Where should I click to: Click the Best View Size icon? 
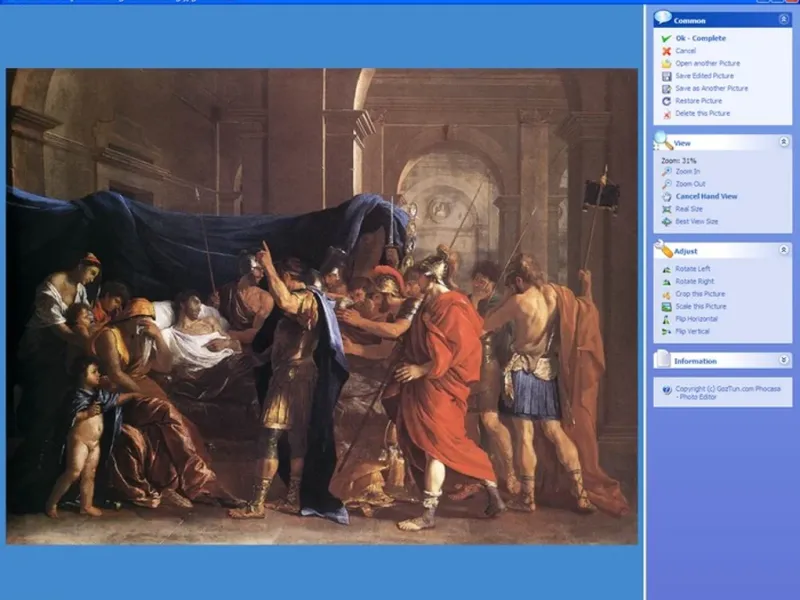click(666, 221)
